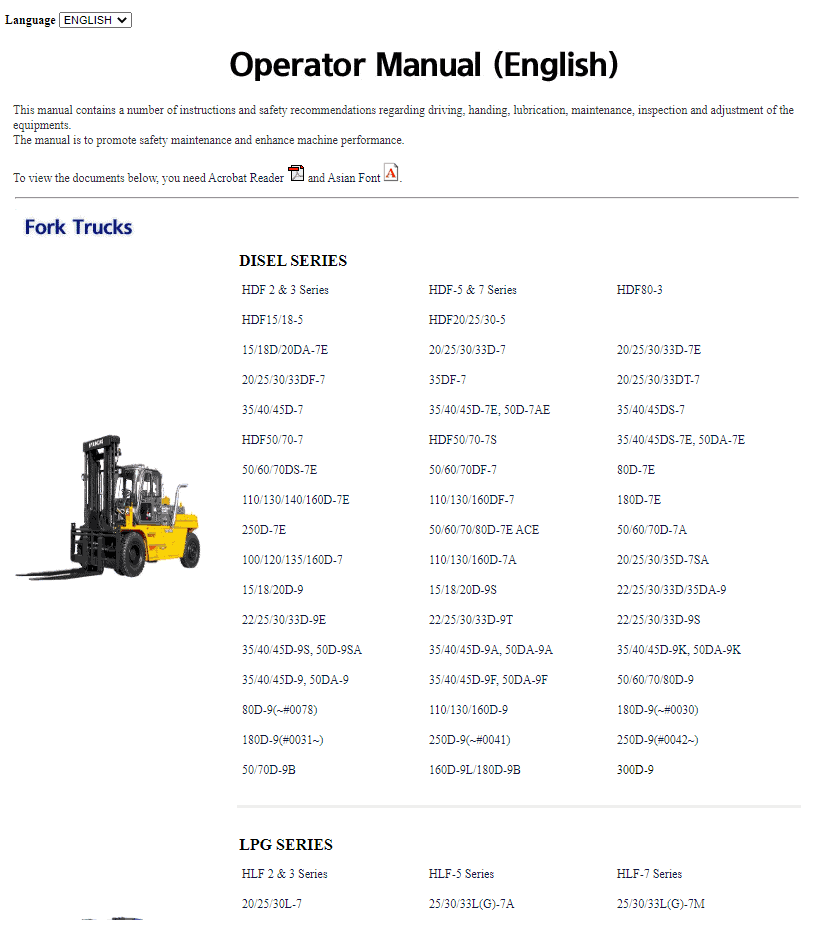Open the 250D-9(~#0041) manual
The image size is (828, 934).
point(469,740)
